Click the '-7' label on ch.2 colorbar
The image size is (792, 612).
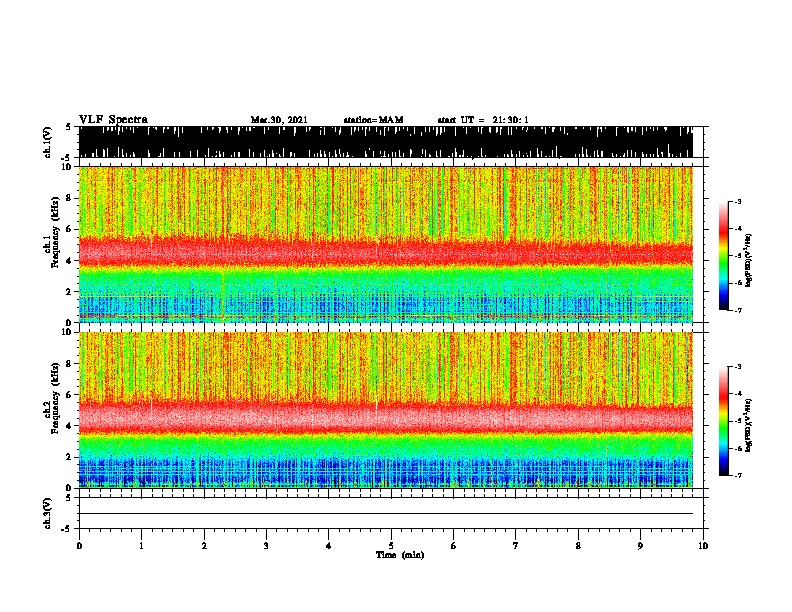pyautogui.click(x=737, y=476)
